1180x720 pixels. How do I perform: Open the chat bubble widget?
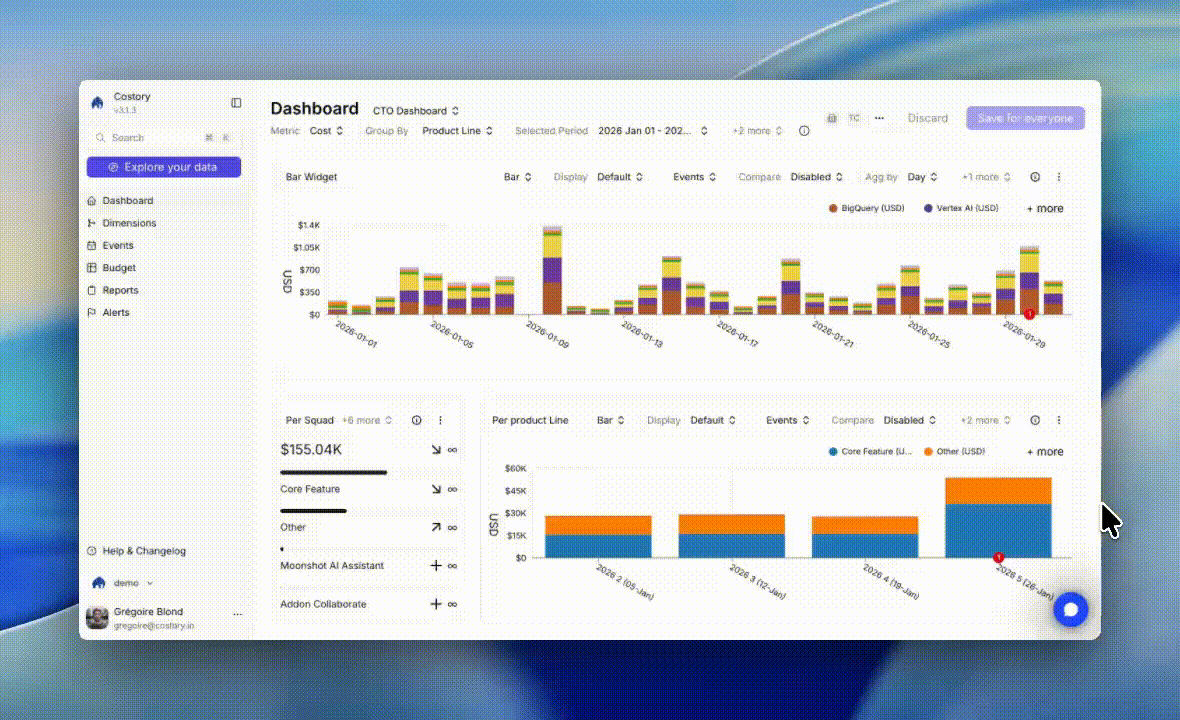tap(1070, 609)
